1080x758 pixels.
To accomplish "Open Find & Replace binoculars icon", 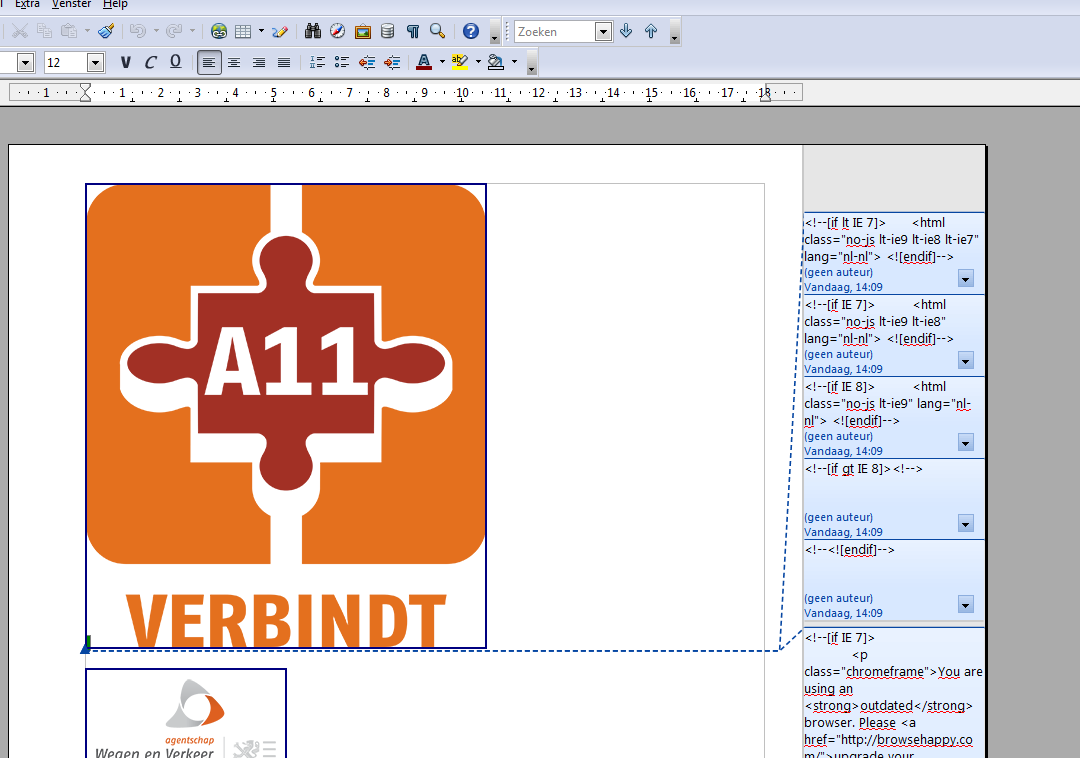I will coord(313,32).
